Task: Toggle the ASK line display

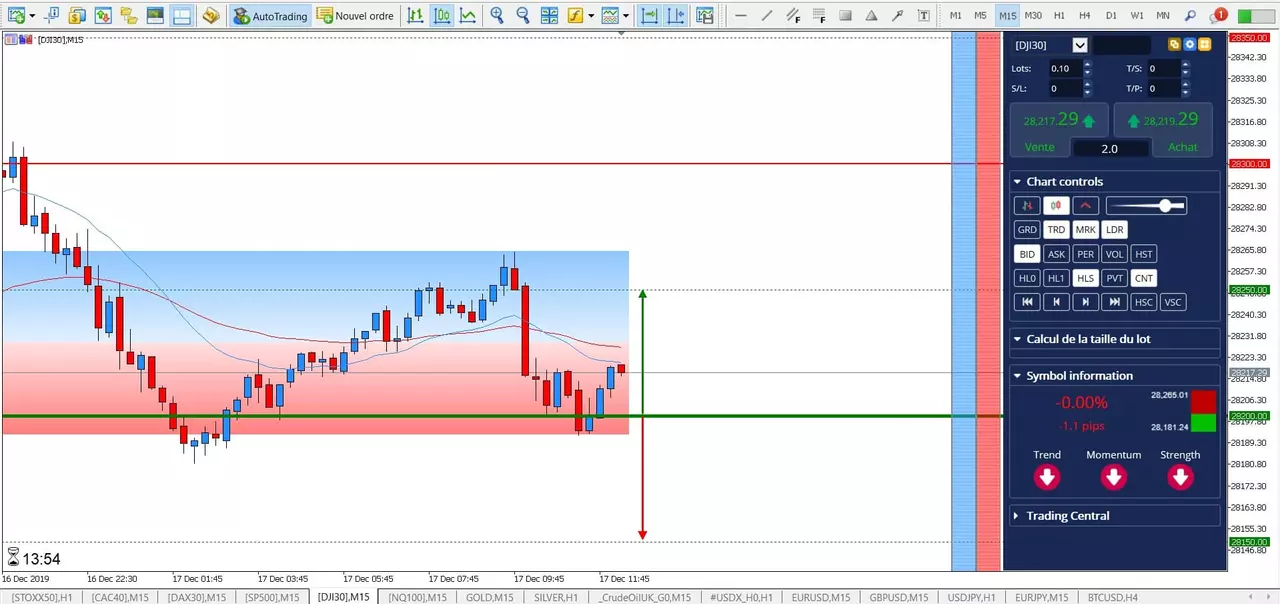Action: click(1056, 254)
